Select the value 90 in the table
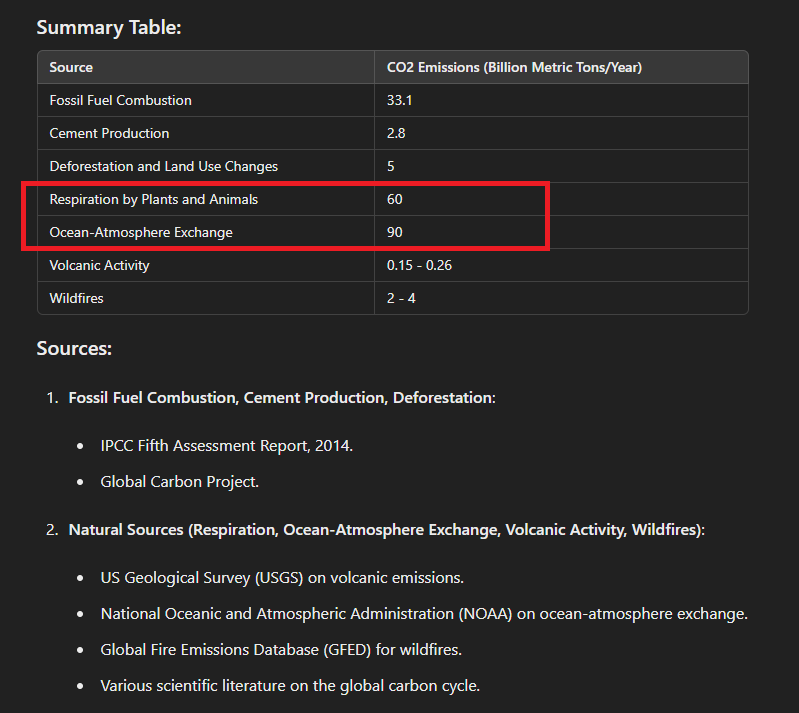 395,232
